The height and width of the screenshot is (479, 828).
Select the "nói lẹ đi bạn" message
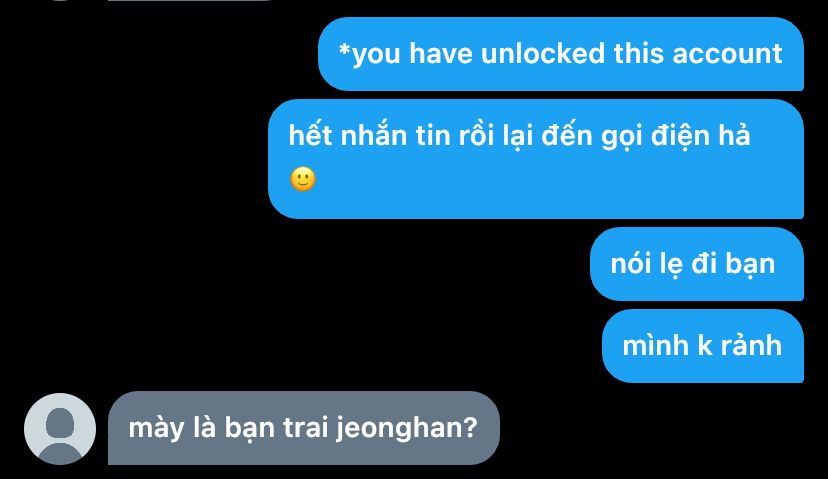(x=697, y=264)
